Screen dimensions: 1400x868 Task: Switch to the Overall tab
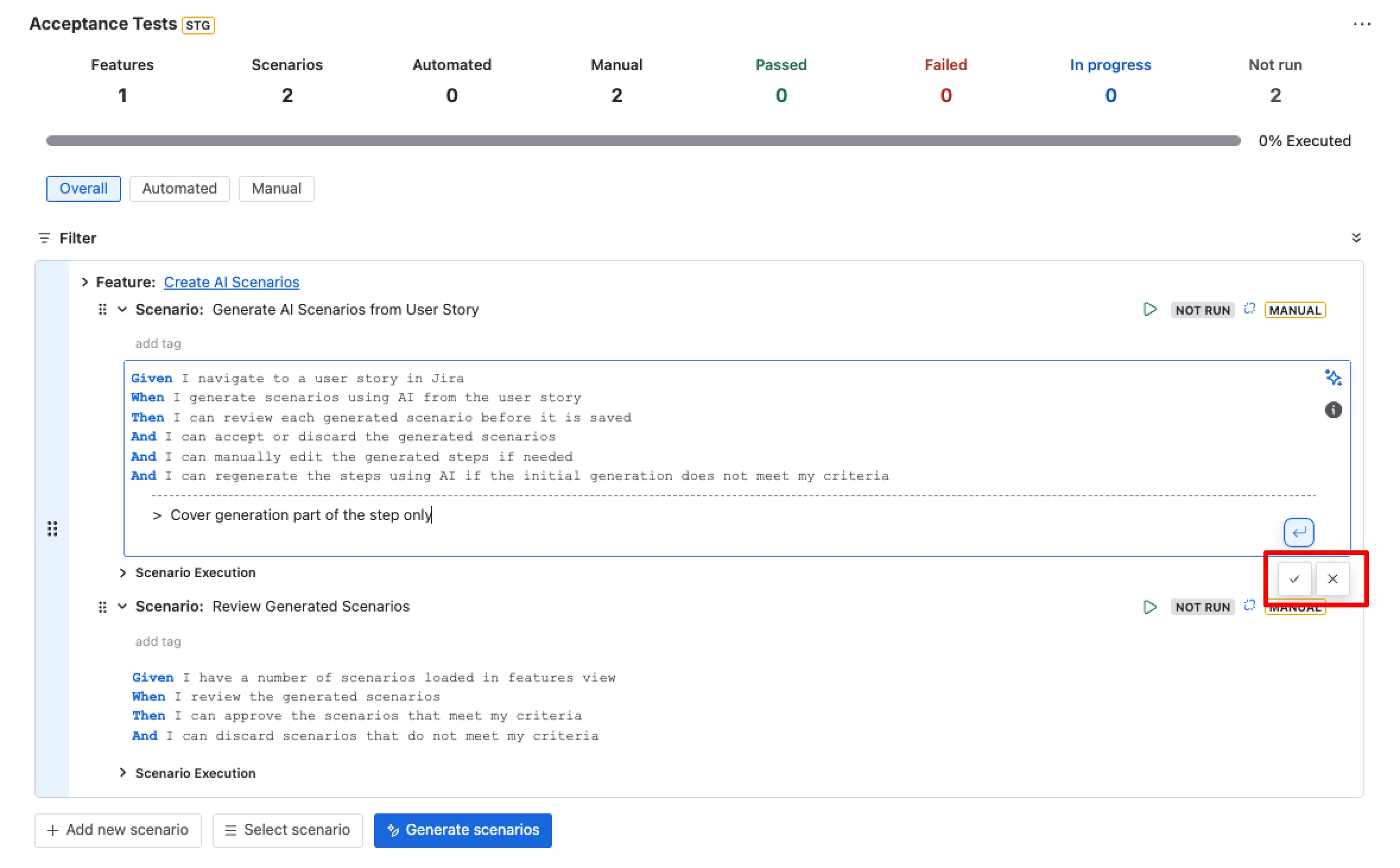click(x=84, y=188)
